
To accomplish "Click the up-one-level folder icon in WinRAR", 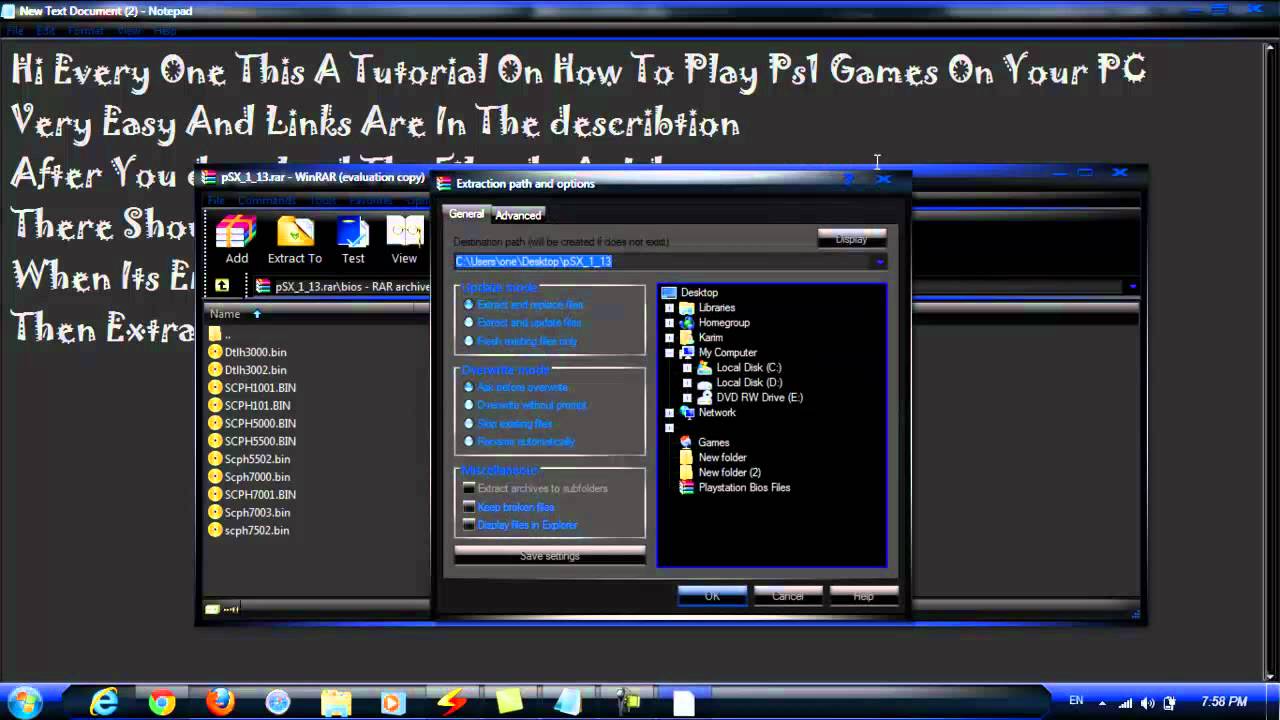I will [222, 286].
